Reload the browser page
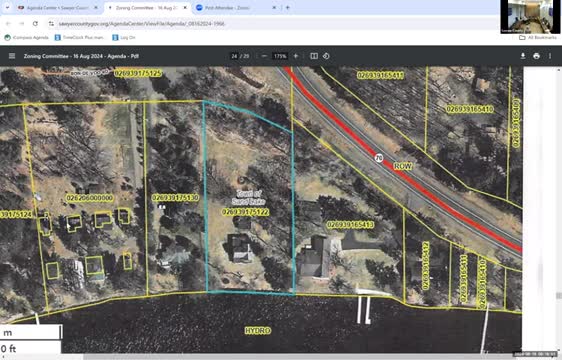 [x=35, y=24]
